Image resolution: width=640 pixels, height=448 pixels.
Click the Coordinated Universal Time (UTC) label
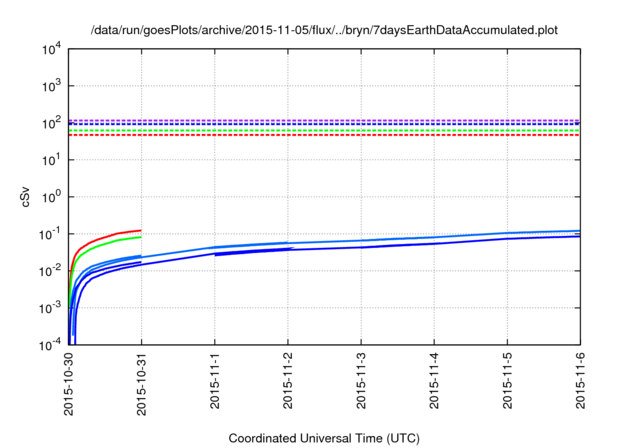(x=324, y=439)
